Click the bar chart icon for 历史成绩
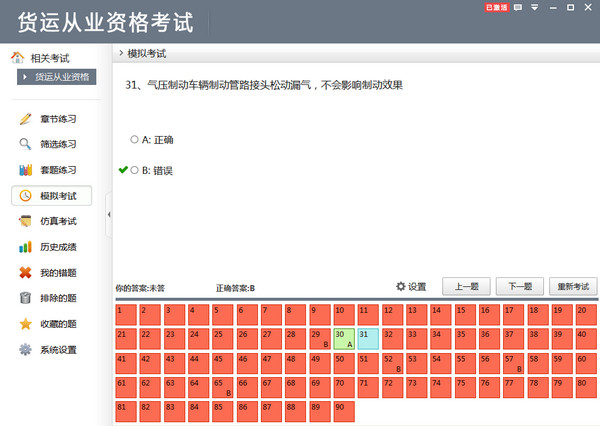Screen dimensions: 600x426 click(x=26, y=247)
